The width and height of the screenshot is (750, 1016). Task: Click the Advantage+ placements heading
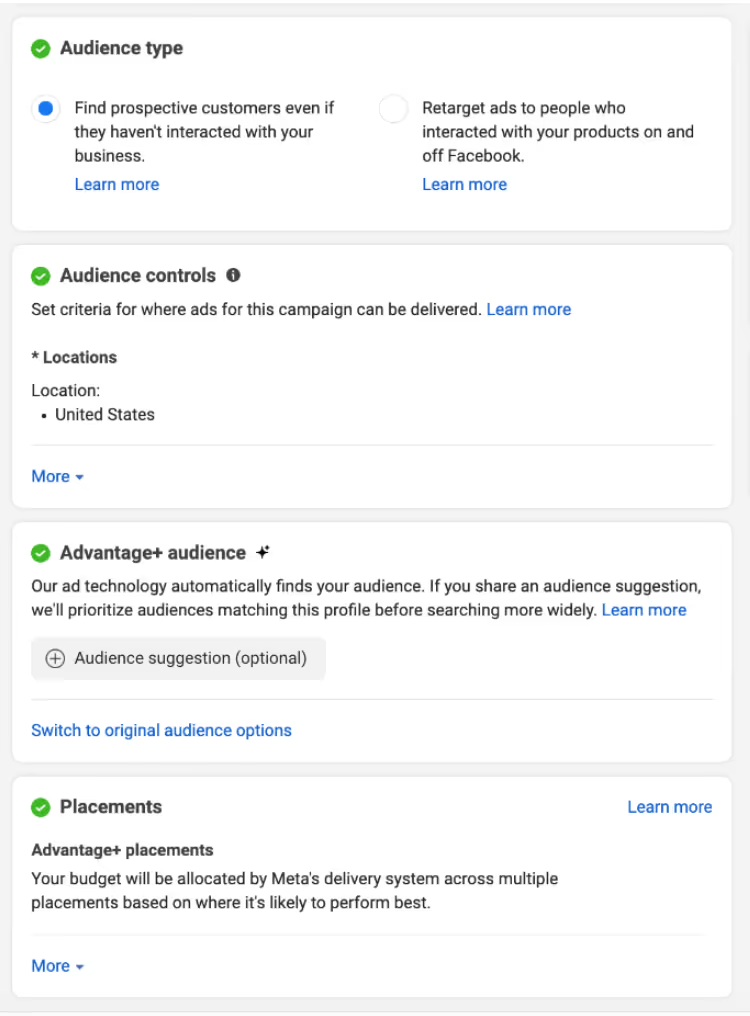[122, 850]
